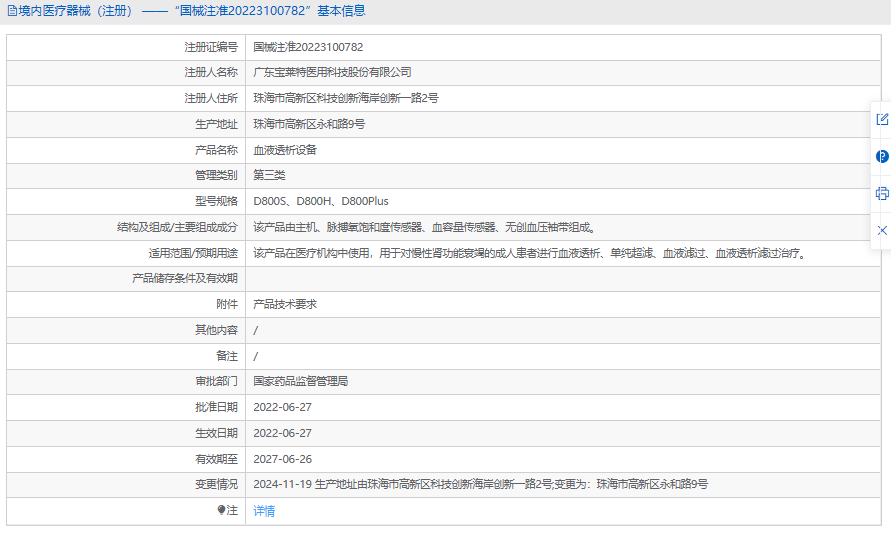Select 广东宝莱特医用科技股份有限公司 text
Viewport: 891px width, 533px height.
(x=332, y=72)
